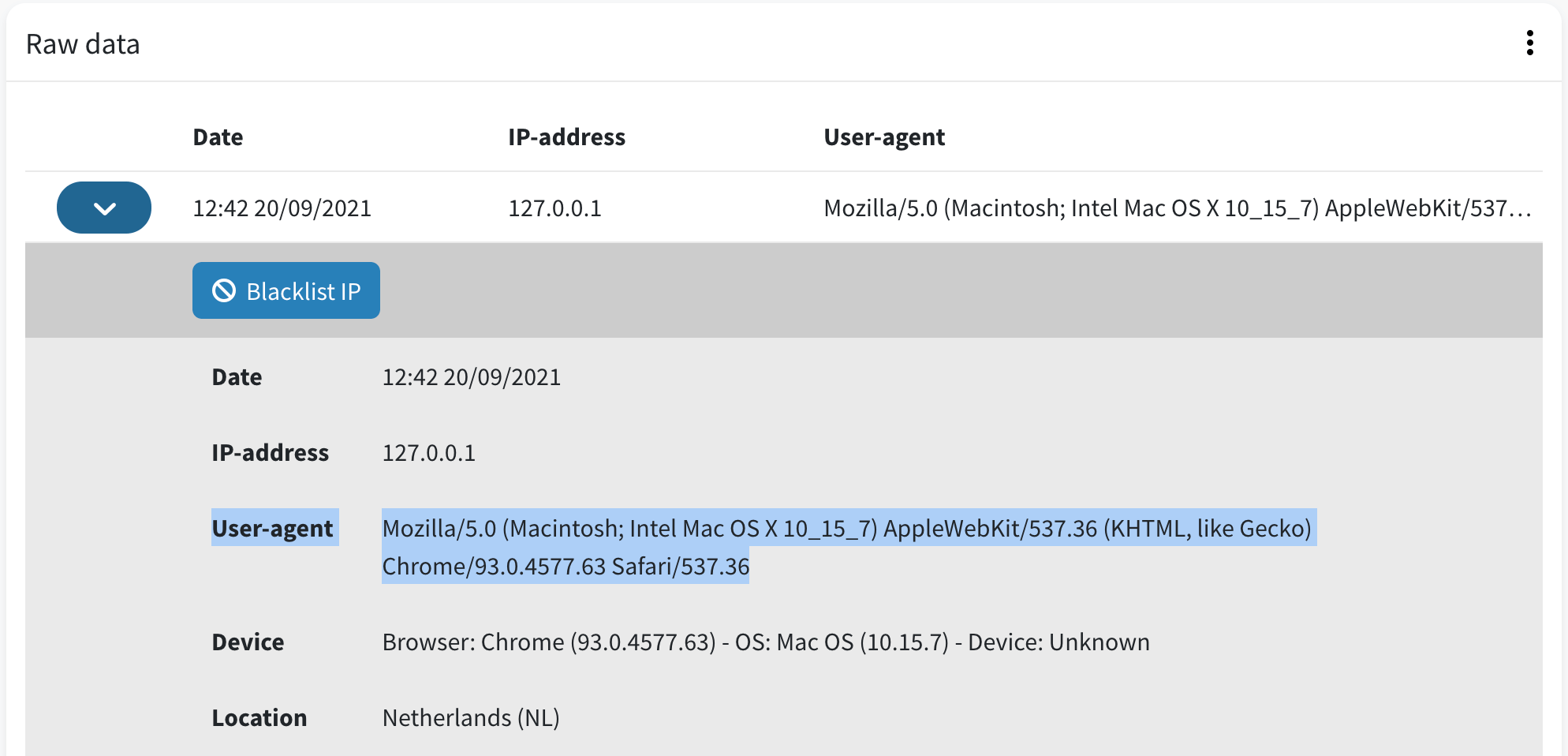The width and height of the screenshot is (1568, 756).
Task: Click the Date column header
Action: click(x=218, y=137)
